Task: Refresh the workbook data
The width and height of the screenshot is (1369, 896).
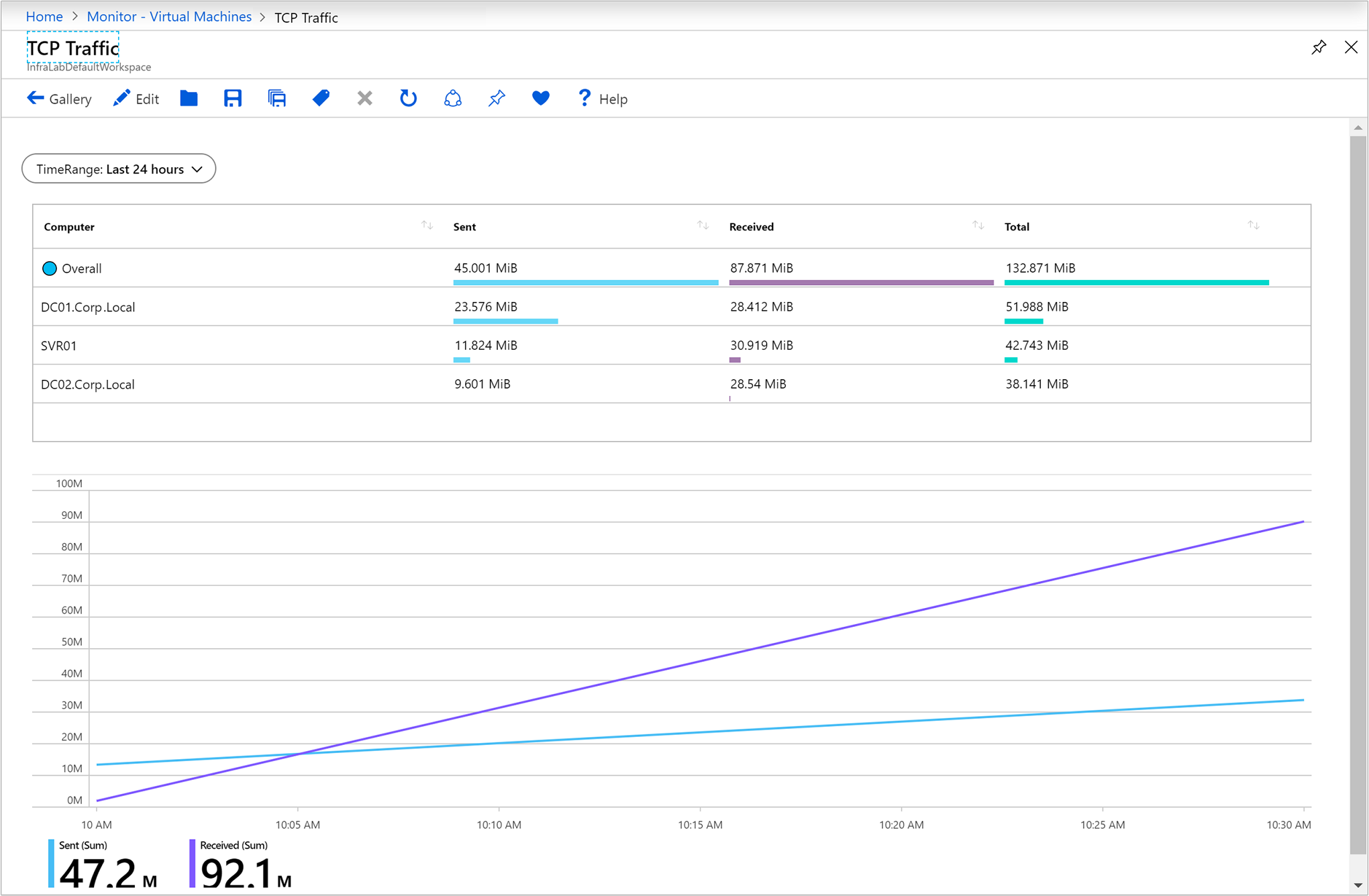Action: [408, 98]
